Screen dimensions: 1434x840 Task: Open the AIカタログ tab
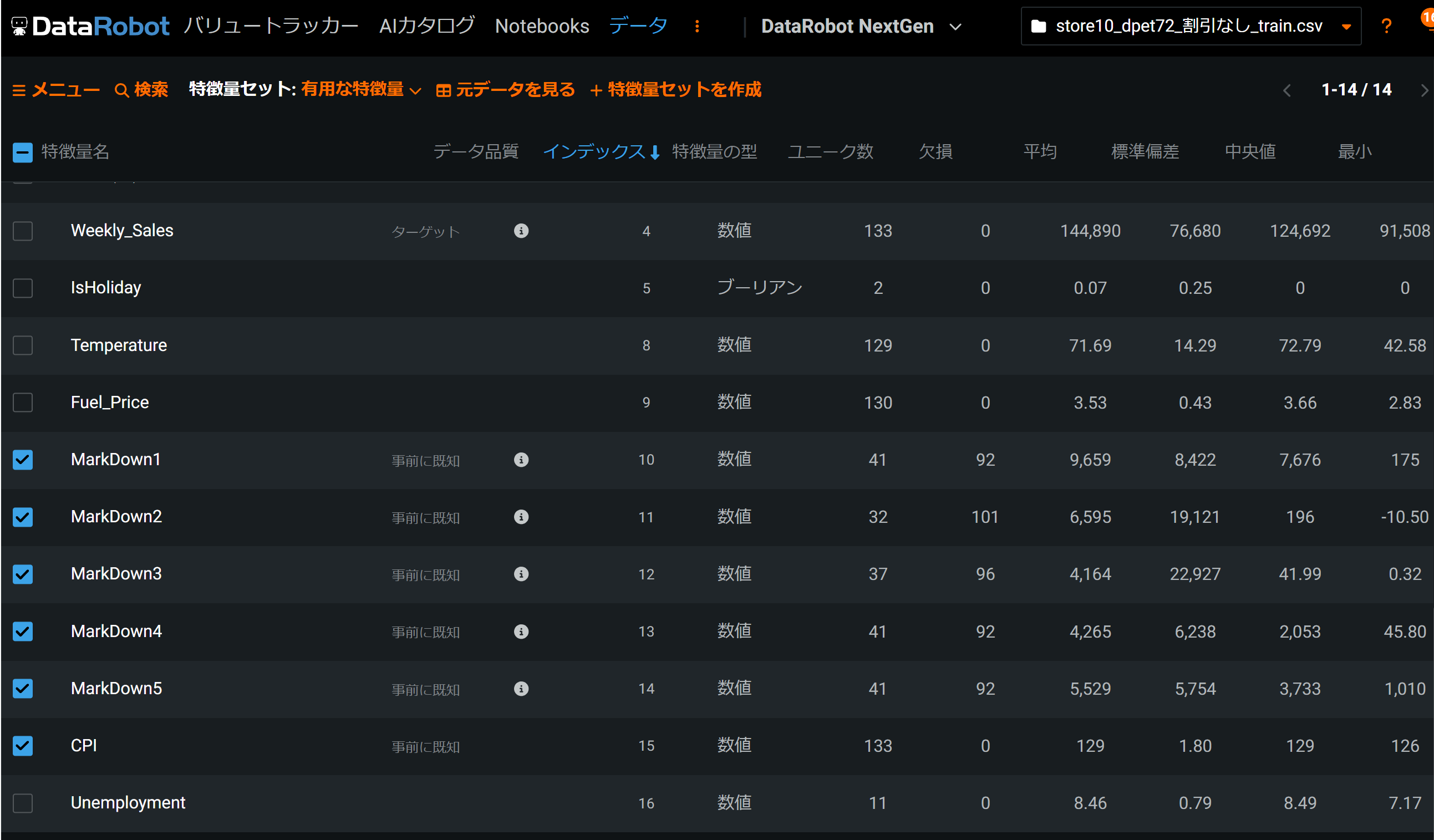coord(427,26)
